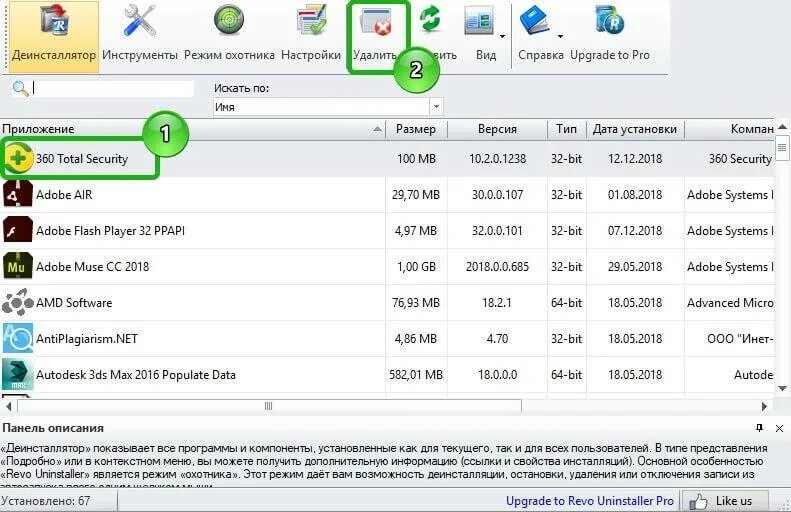
Task: Expand the Справка dropdown arrow
Action: 560,36
